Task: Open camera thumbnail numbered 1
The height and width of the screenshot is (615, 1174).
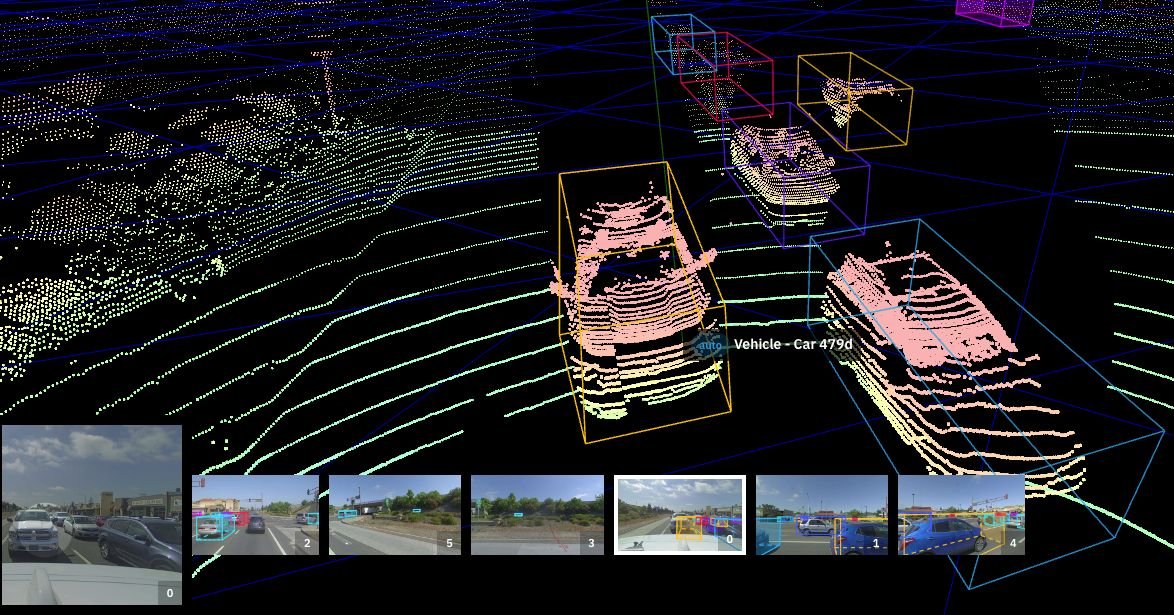Action: pos(821,514)
